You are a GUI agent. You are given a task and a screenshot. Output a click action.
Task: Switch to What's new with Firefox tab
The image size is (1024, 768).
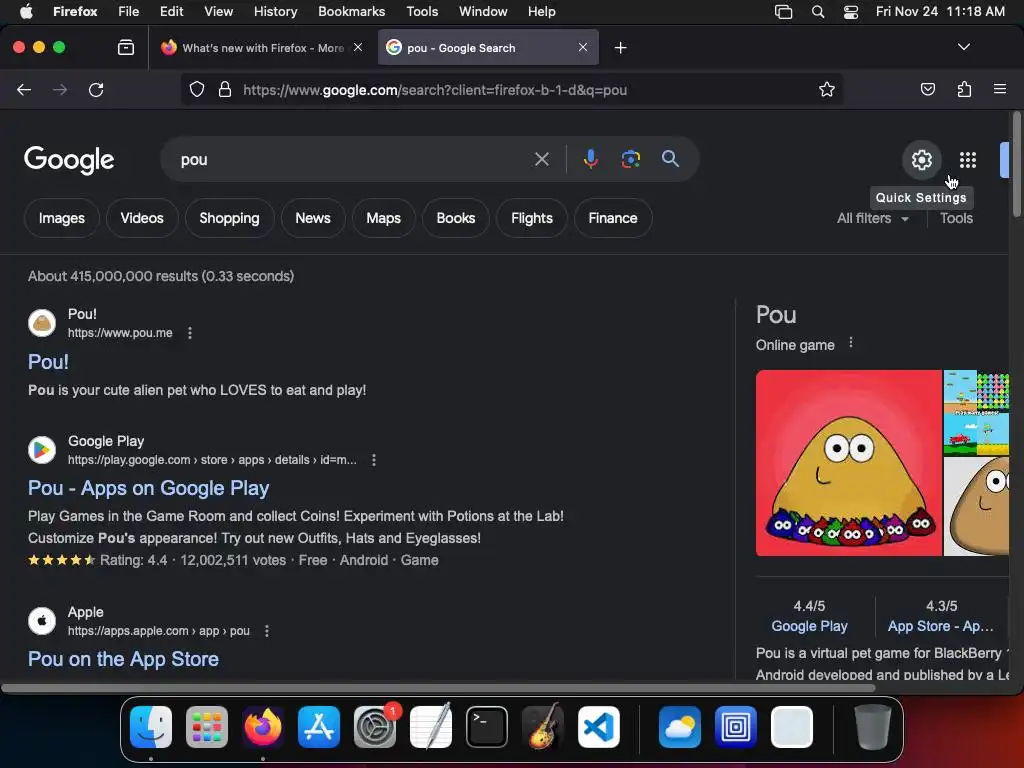[263, 48]
